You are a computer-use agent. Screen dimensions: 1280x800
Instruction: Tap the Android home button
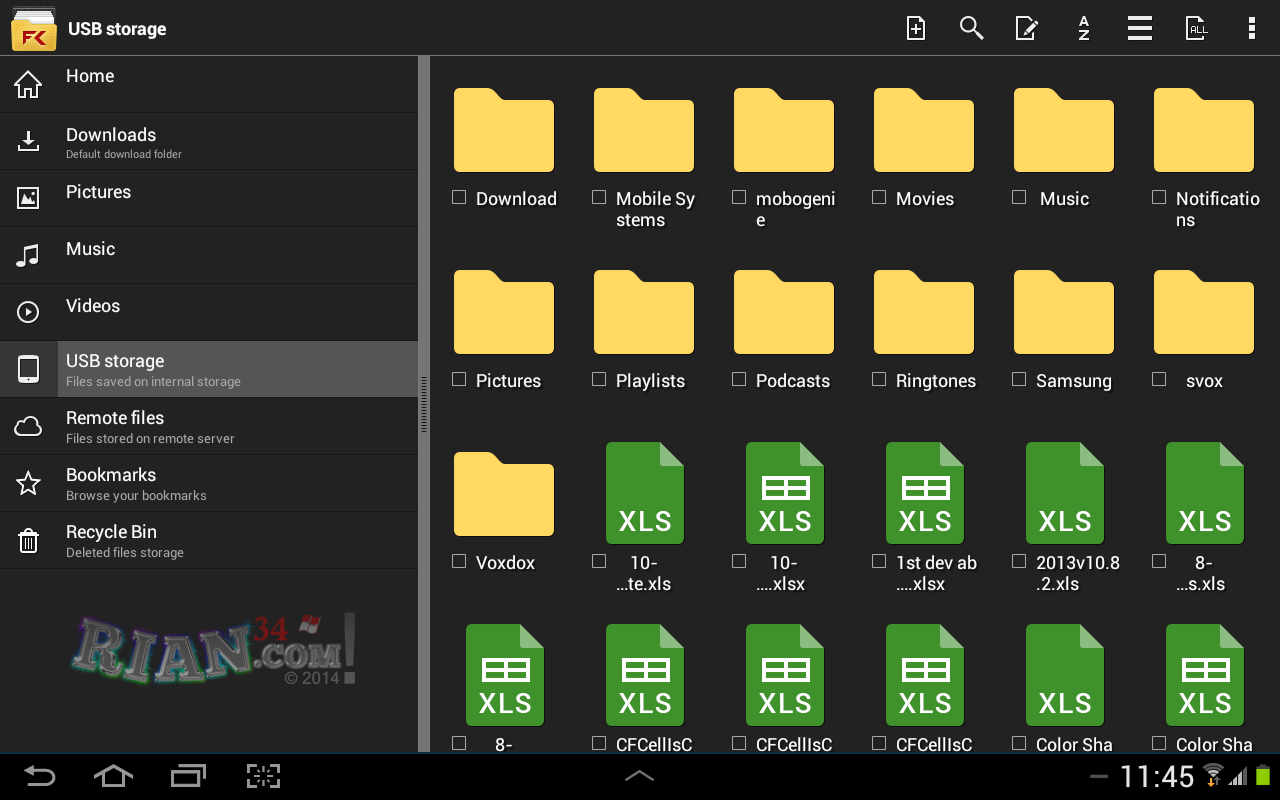coord(113,776)
